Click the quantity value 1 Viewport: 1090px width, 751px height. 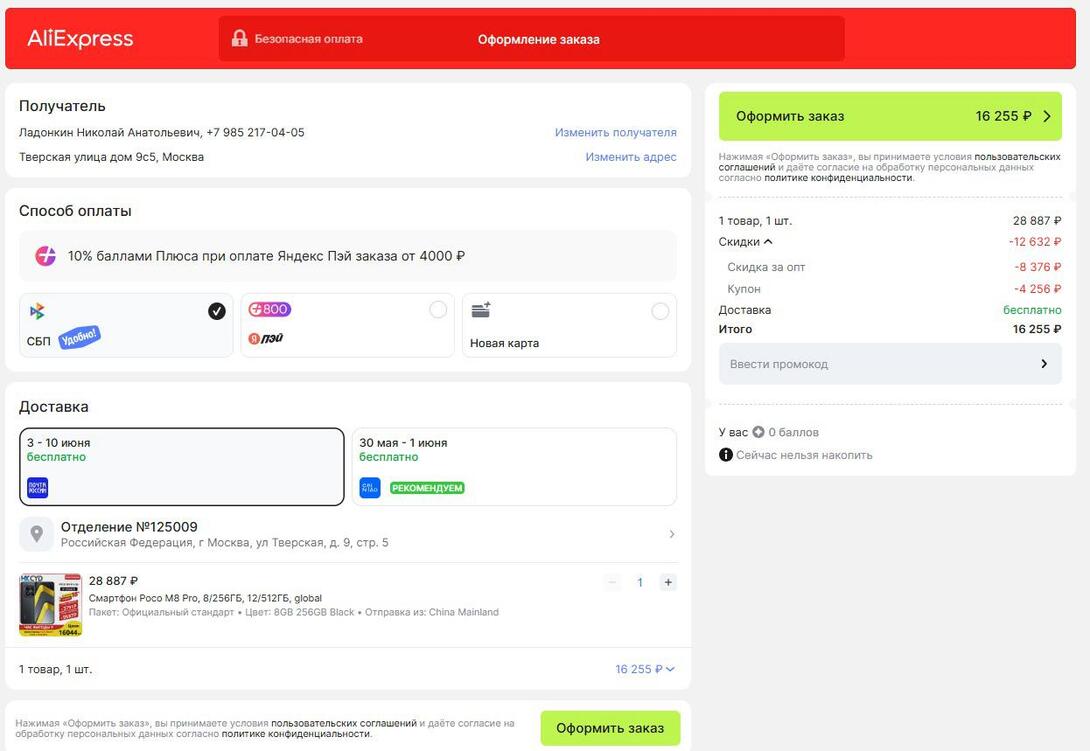pos(640,583)
